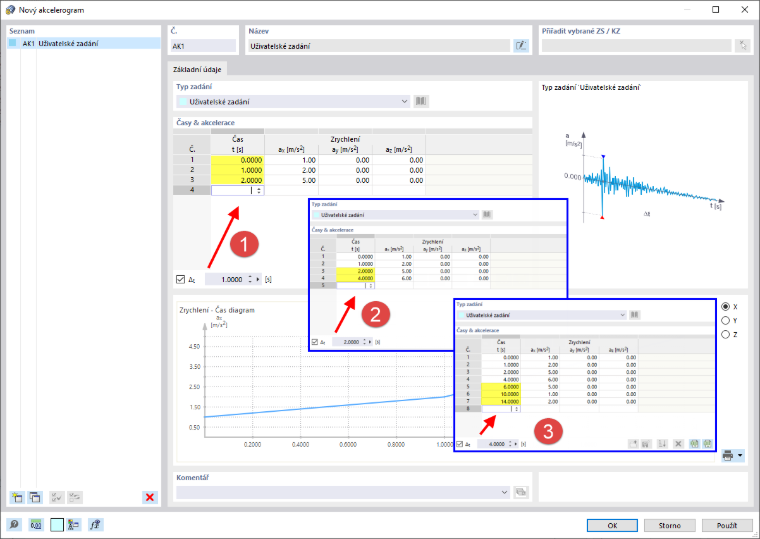Click the right arrow beside Δt value 1.0000

258,279
